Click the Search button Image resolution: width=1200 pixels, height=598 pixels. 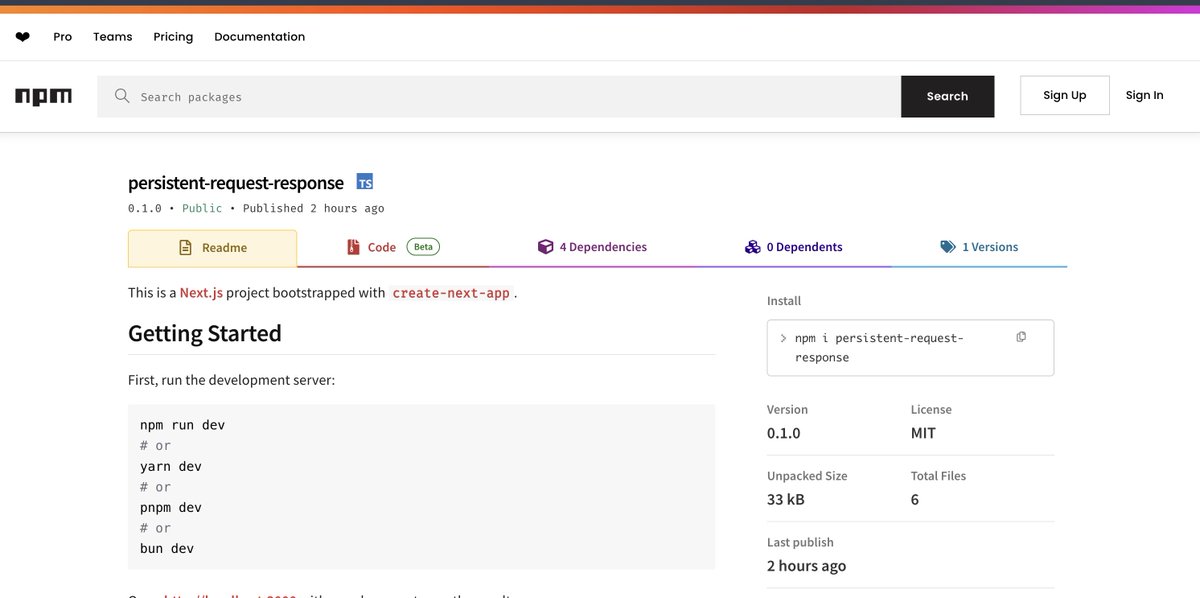947,96
